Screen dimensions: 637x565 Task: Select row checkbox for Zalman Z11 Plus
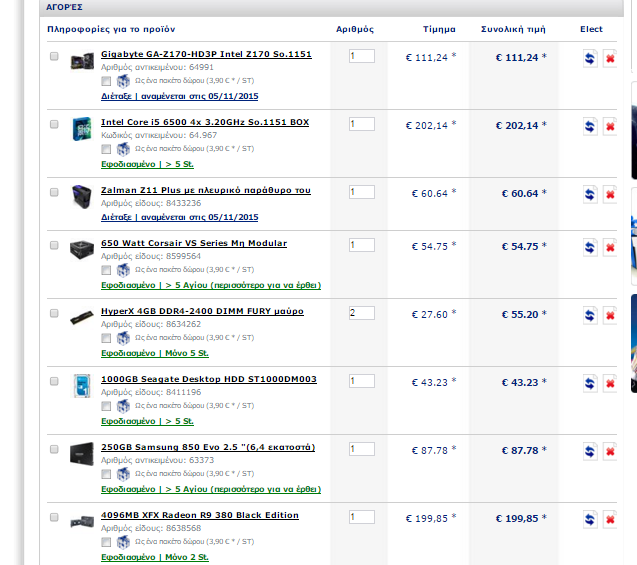tap(54, 192)
